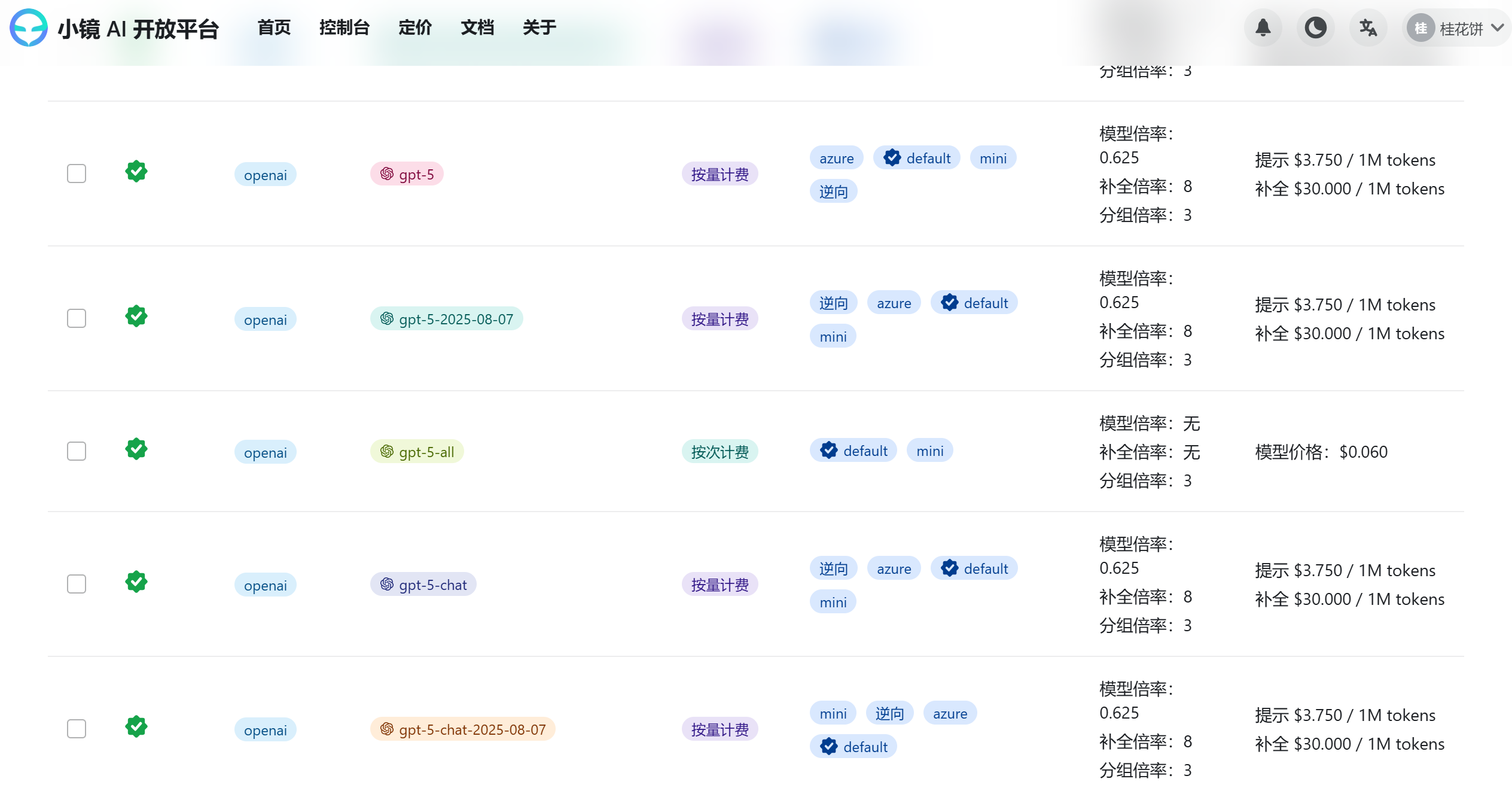Click 按量计费 tag in gpt-5-chat row
The height and width of the screenshot is (785, 1512).
click(x=720, y=585)
